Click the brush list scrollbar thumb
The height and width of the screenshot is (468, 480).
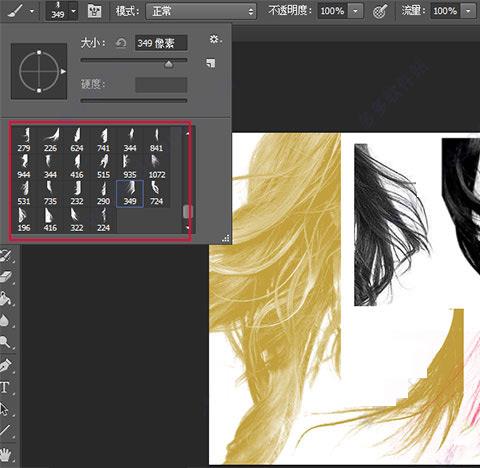click(188, 212)
